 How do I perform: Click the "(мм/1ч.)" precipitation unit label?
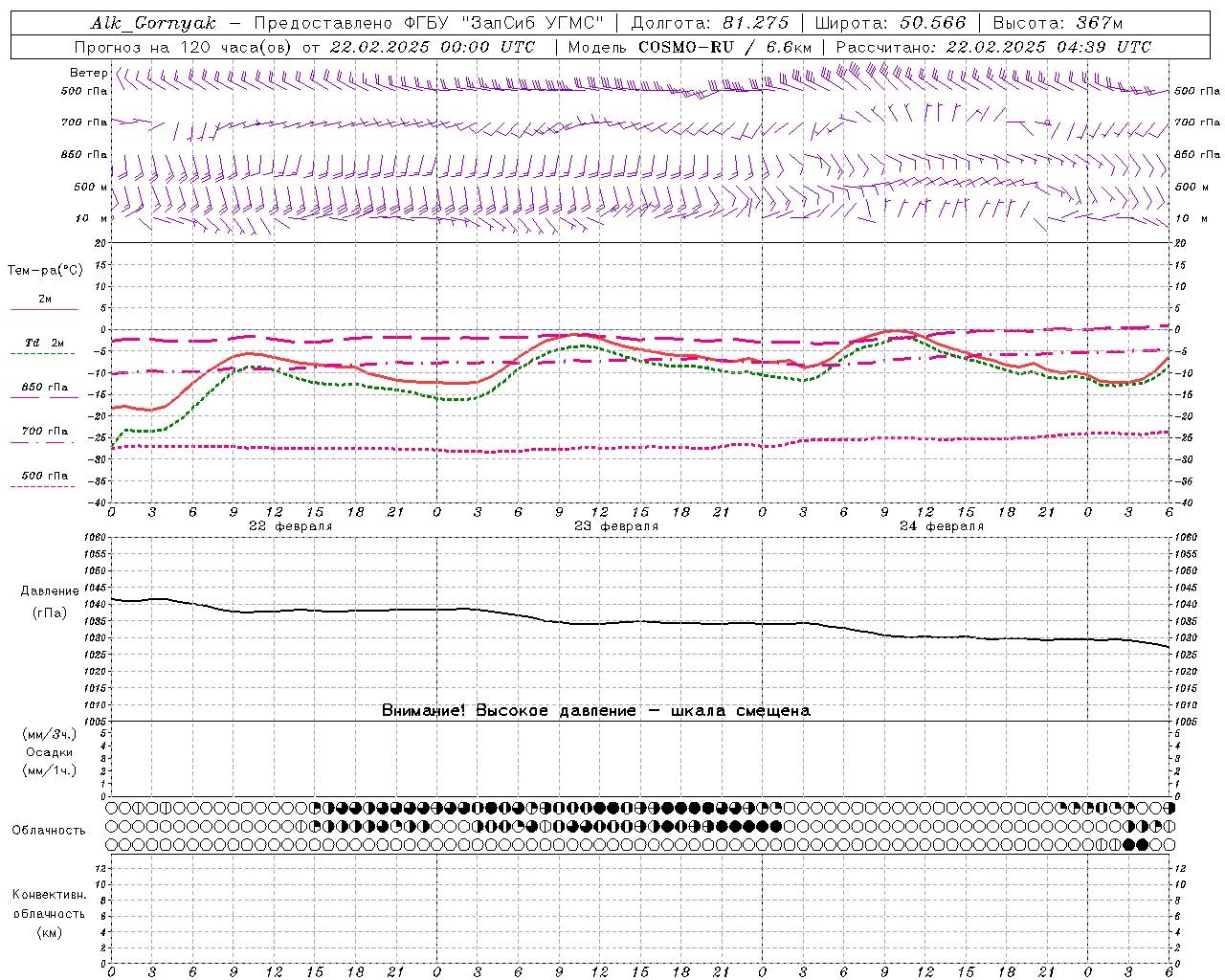coord(49,770)
